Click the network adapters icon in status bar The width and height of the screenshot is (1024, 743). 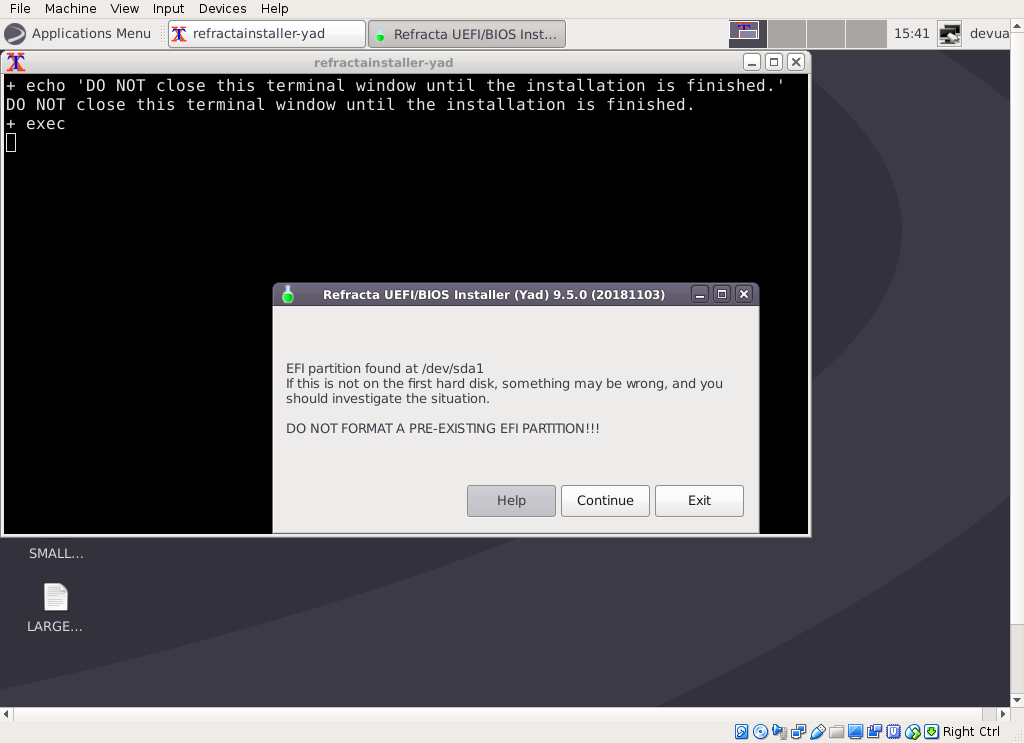click(x=798, y=732)
